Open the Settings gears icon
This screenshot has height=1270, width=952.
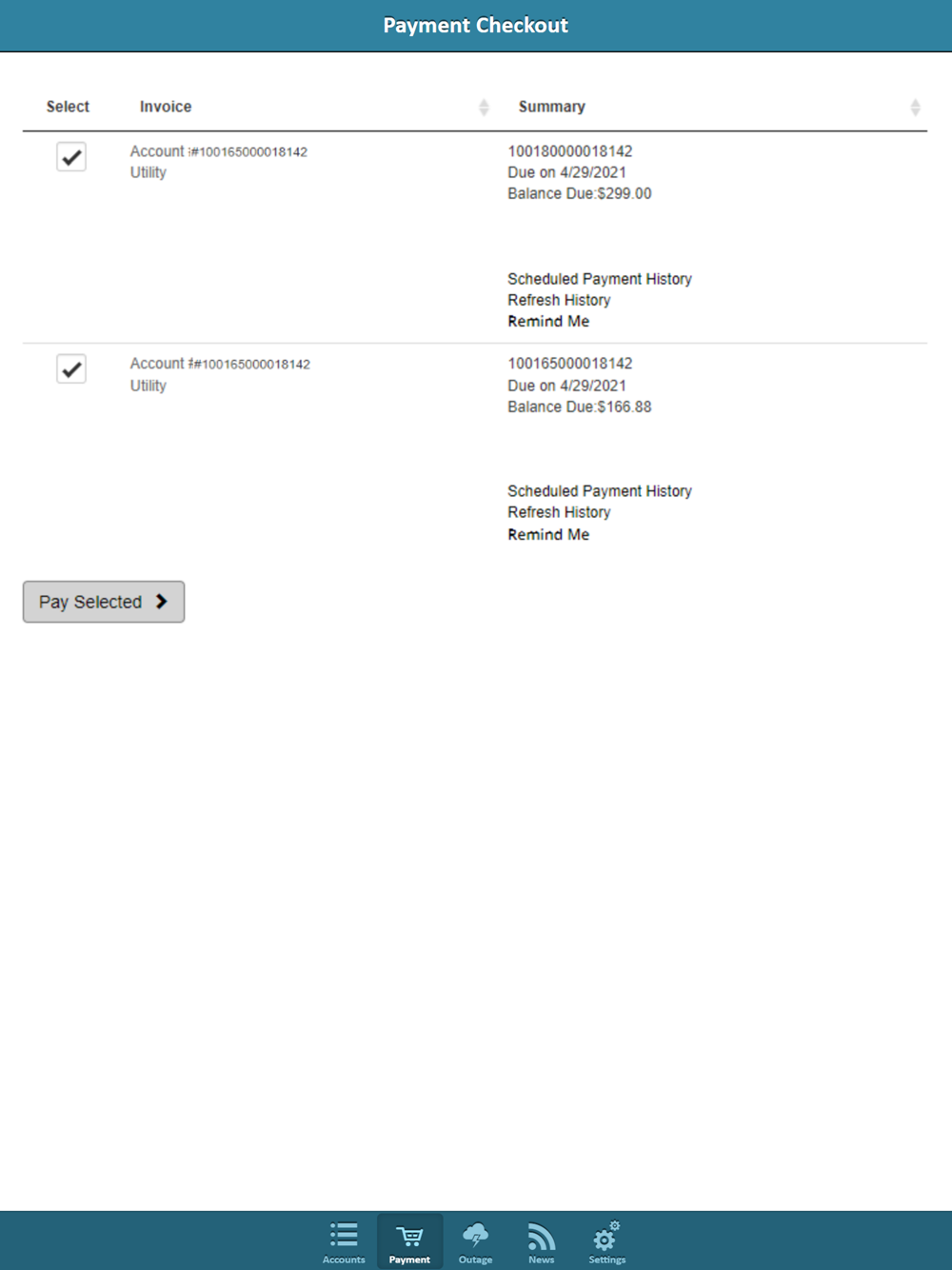[x=606, y=1235]
